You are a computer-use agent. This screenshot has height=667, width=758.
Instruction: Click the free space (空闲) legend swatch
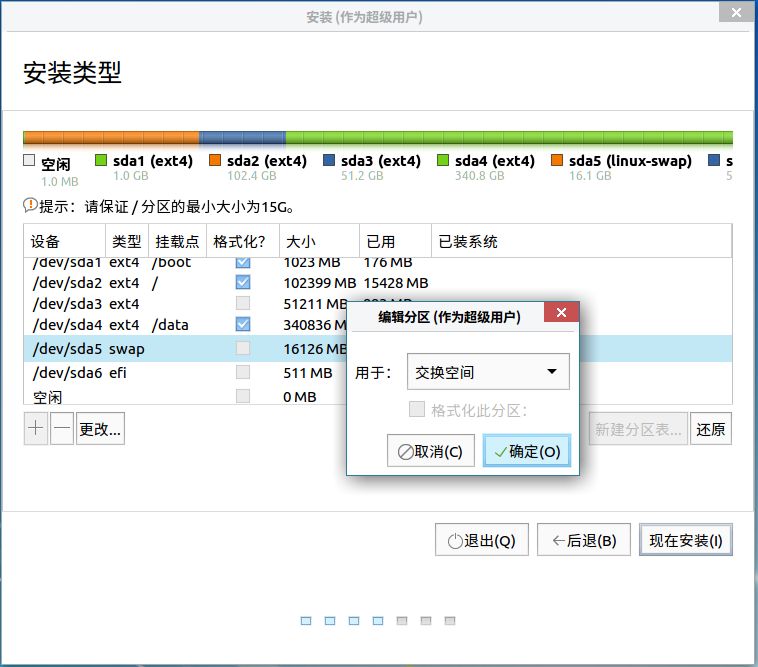point(29,160)
